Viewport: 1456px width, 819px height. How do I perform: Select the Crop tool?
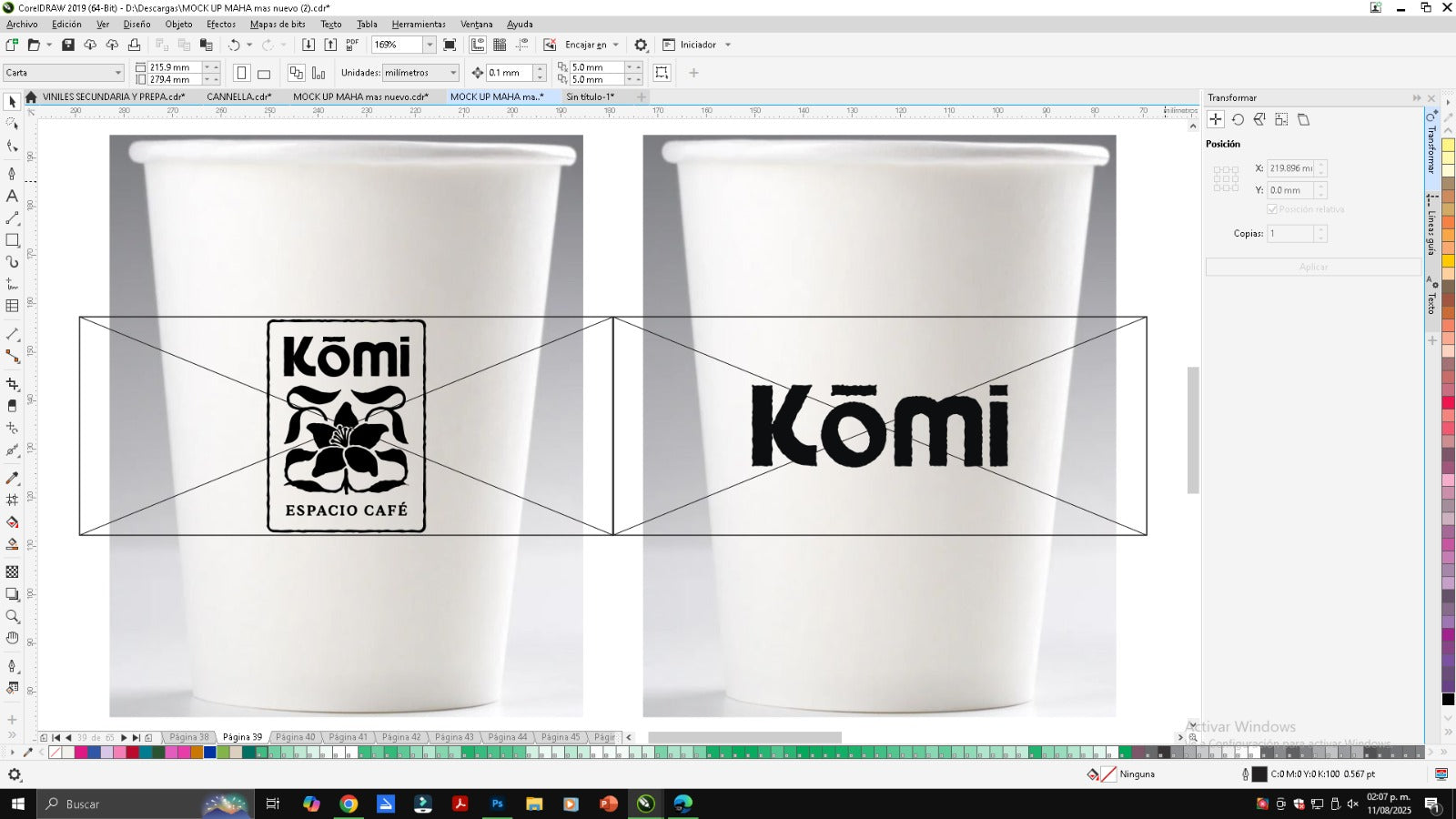[x=12, y=385]
